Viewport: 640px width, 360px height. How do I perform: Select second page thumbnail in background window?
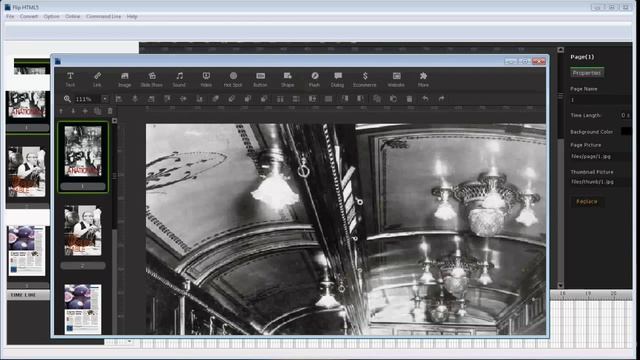click(27, 171)
